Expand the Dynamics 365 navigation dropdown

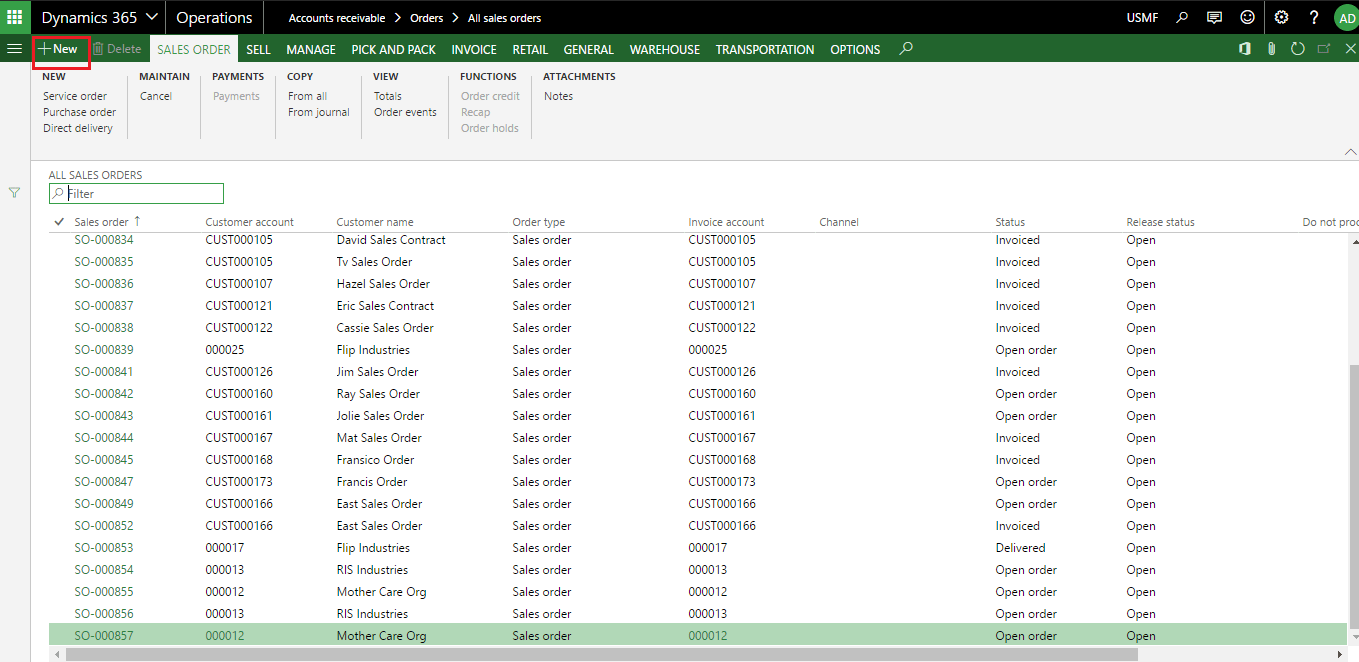point(152,17)
